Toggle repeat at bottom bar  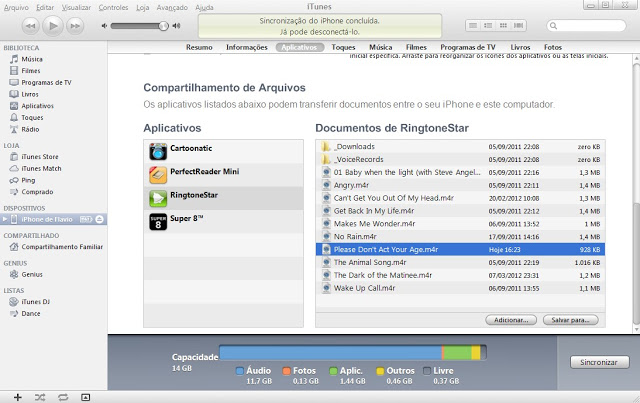coord(62,396)
